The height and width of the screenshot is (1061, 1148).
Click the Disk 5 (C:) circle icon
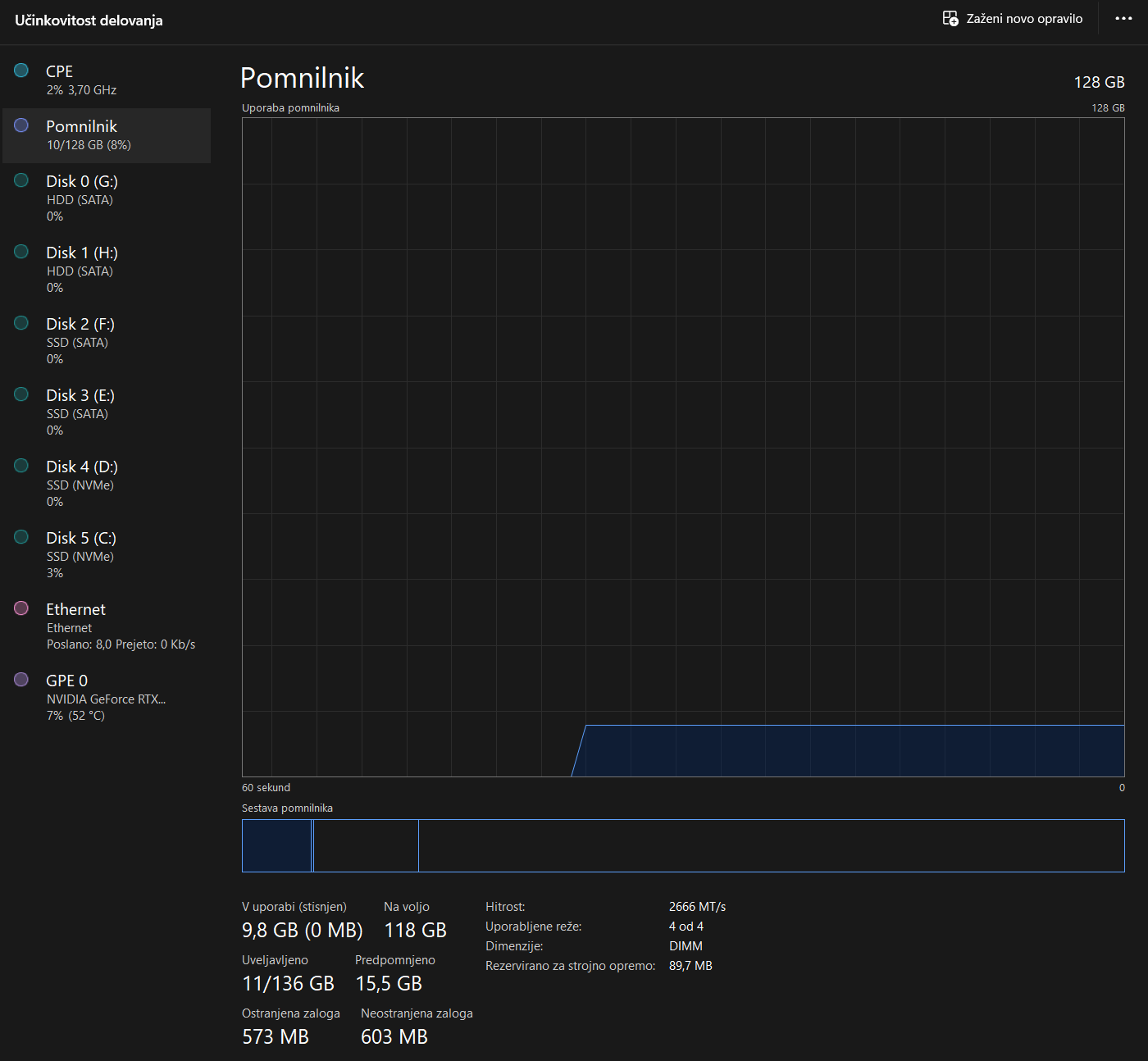click(21, 537)
